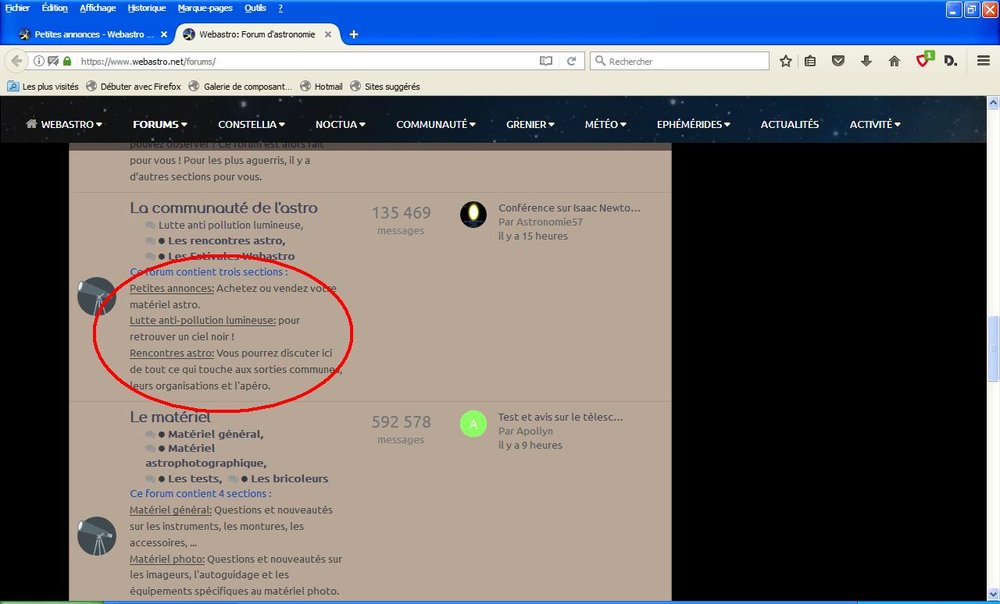
Task: Open the Sites suggérés bookmark
Action: click(x=385, y=86)
